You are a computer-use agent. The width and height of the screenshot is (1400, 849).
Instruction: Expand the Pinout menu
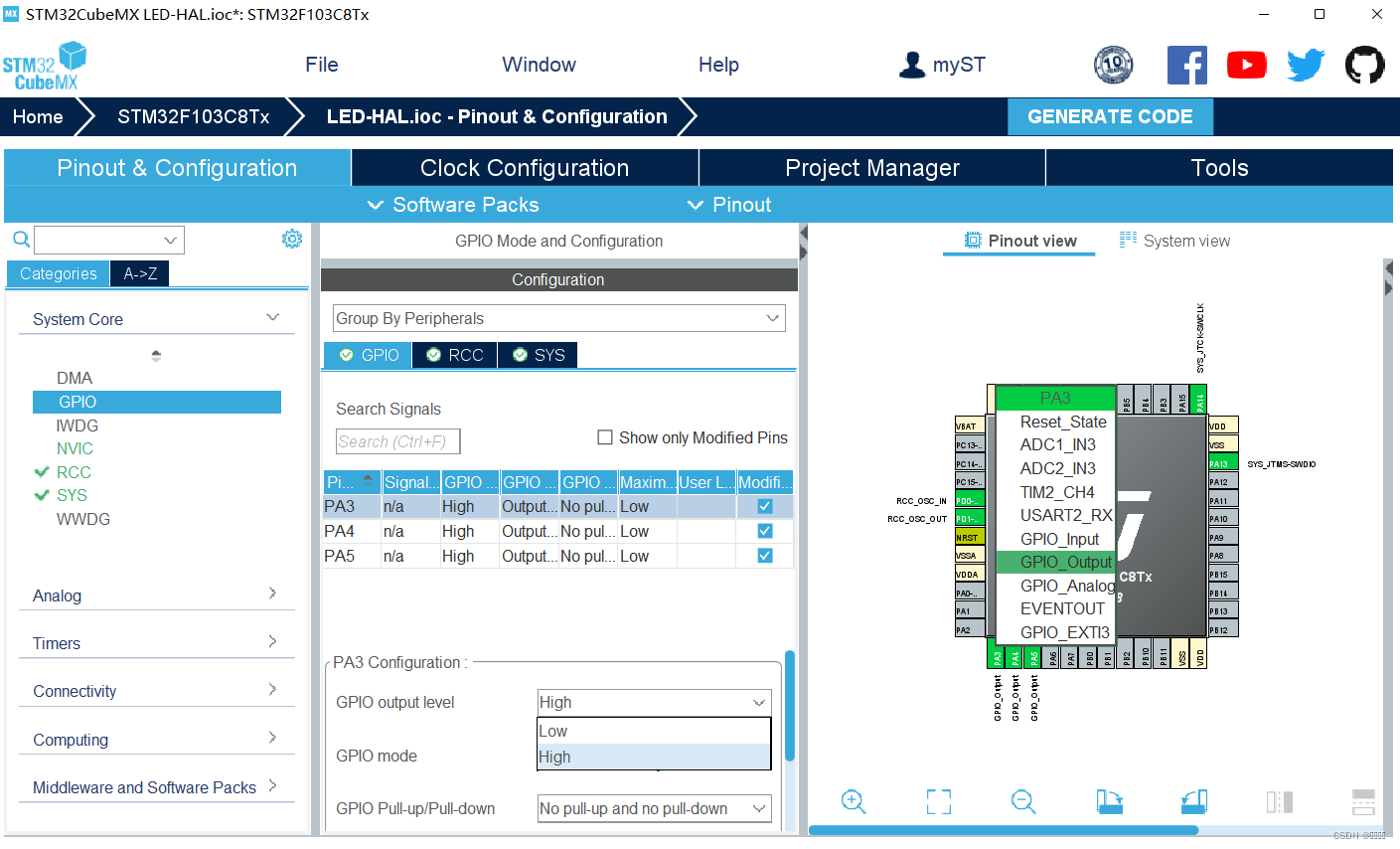tap(729, 205)
